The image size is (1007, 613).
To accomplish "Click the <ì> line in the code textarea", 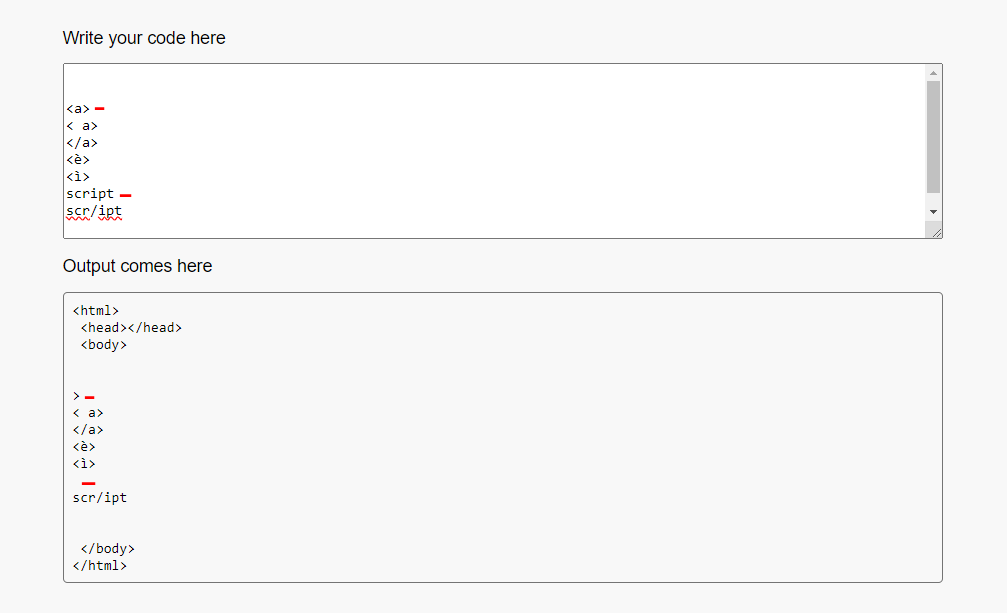I will coord(78,177).
